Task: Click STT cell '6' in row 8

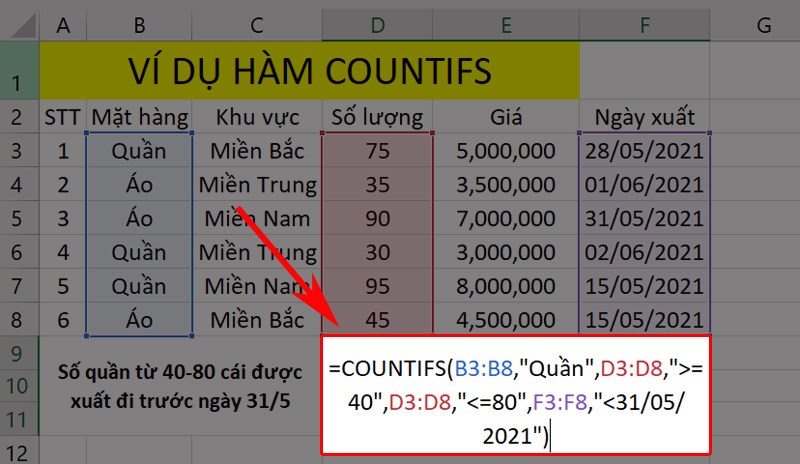Action: [63, 320]
